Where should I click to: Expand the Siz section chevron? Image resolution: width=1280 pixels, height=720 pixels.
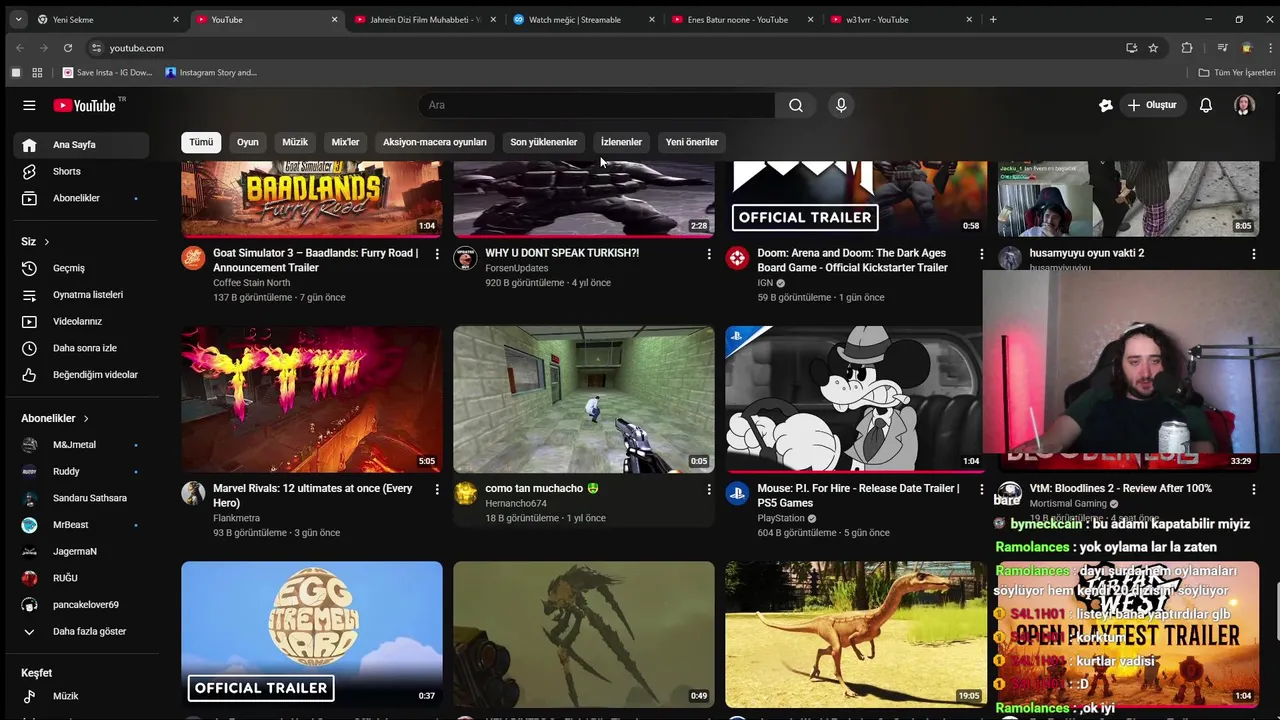[x=46, y=242]
